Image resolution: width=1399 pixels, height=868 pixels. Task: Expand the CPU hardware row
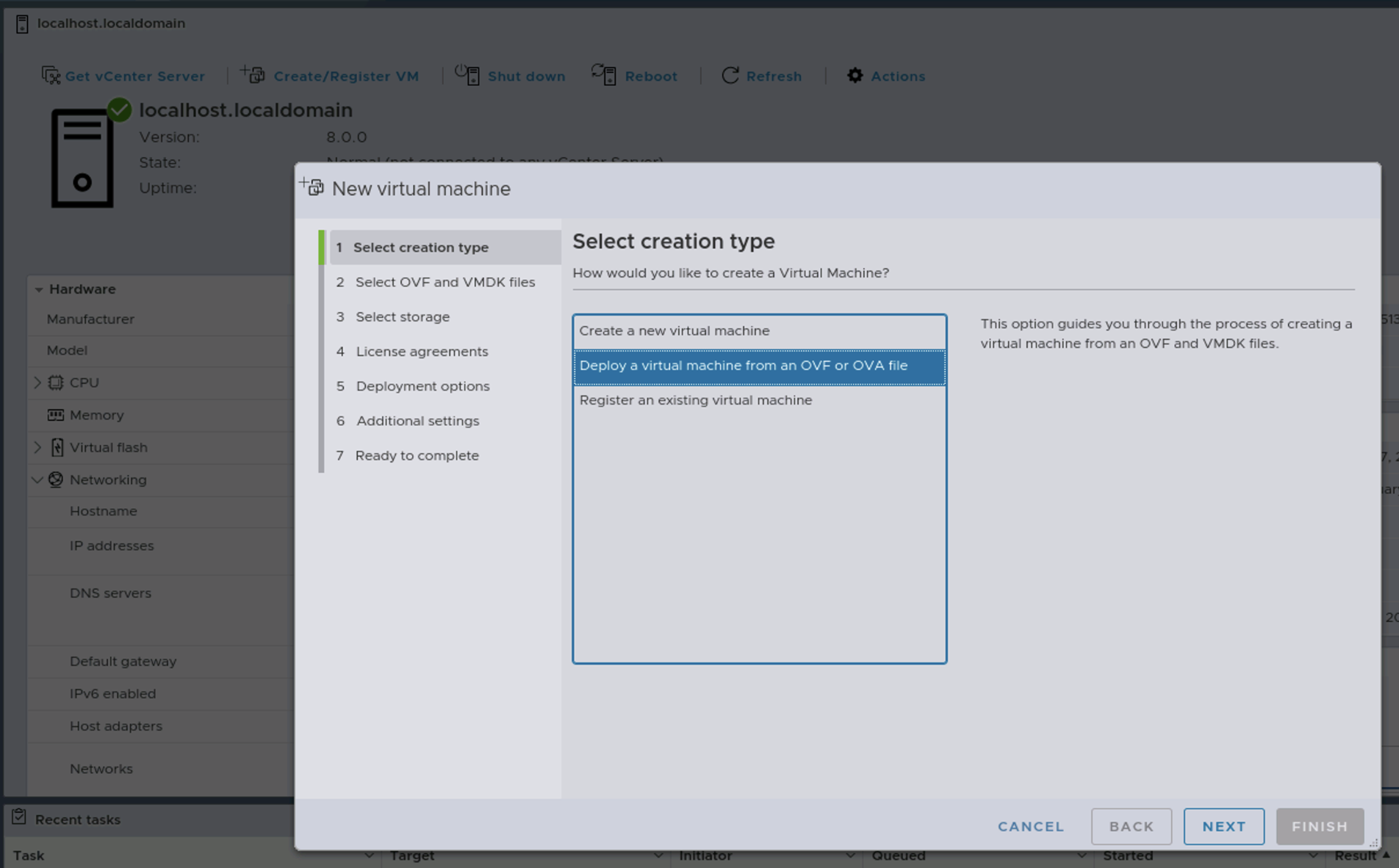coord(37,383)
